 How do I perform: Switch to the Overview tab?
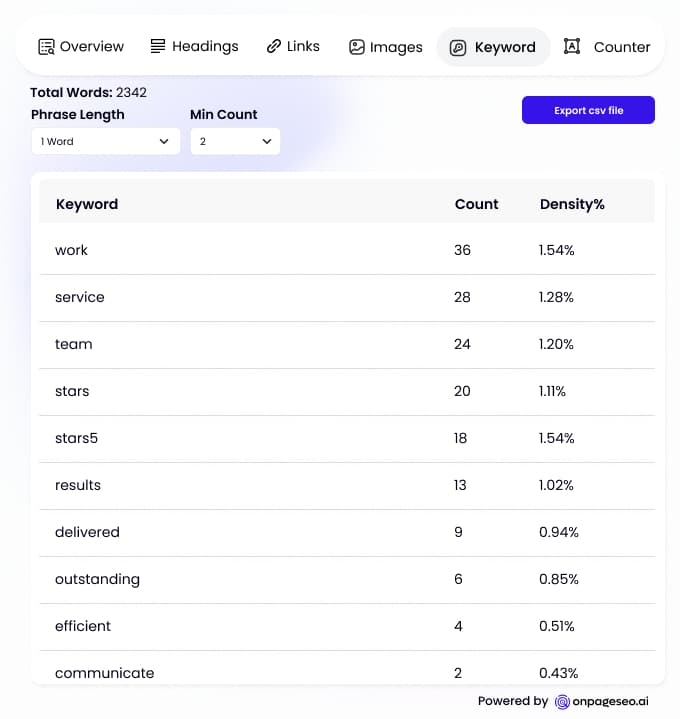[x=81, y=46]
